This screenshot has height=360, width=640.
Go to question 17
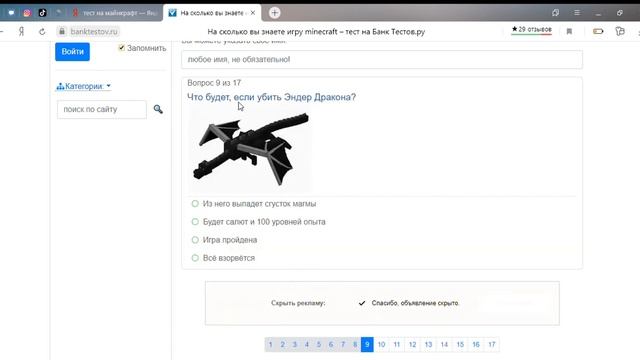[492, 344]
